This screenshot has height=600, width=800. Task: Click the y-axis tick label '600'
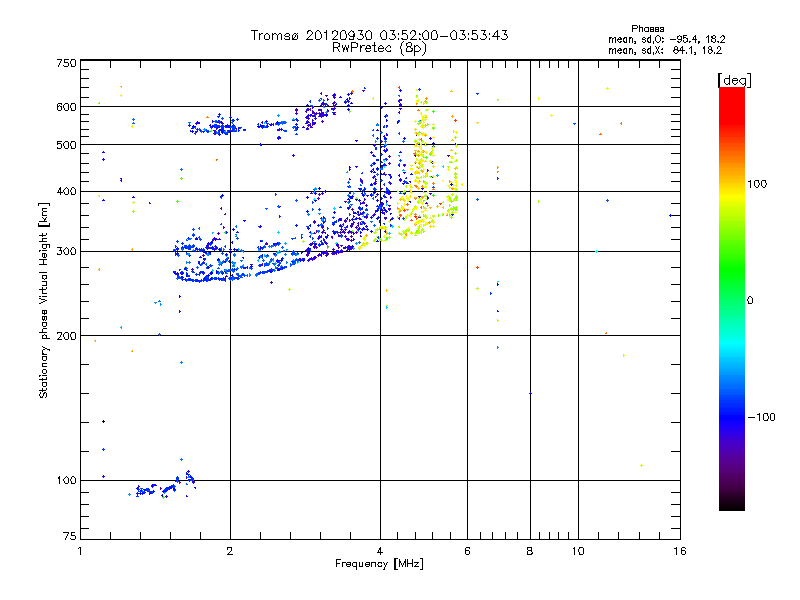pyautogui.click(x=66, y=107)
